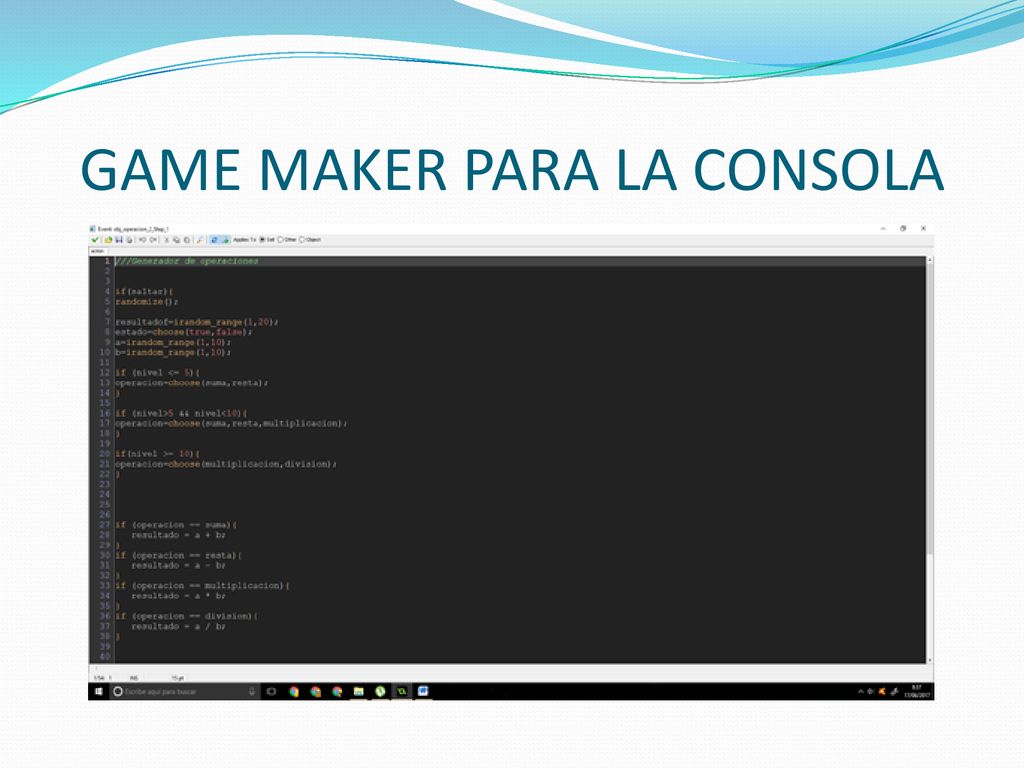
Task: Click the cut scissors icon
Action: (167, 240)
